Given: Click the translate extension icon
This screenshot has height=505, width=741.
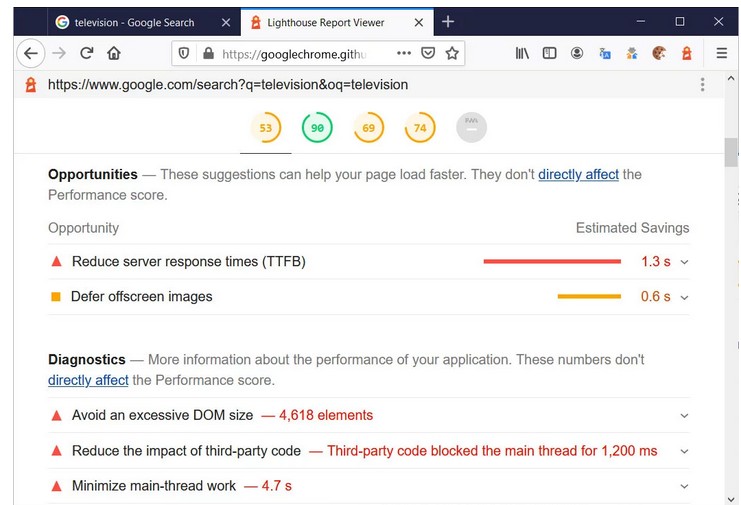Looking at the screenshot, I should pyautogui.click(x=605, y=53).
